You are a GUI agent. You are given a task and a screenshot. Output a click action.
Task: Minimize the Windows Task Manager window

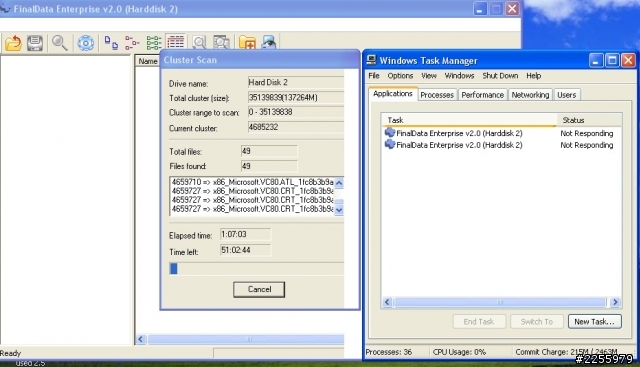coord(596,61)
